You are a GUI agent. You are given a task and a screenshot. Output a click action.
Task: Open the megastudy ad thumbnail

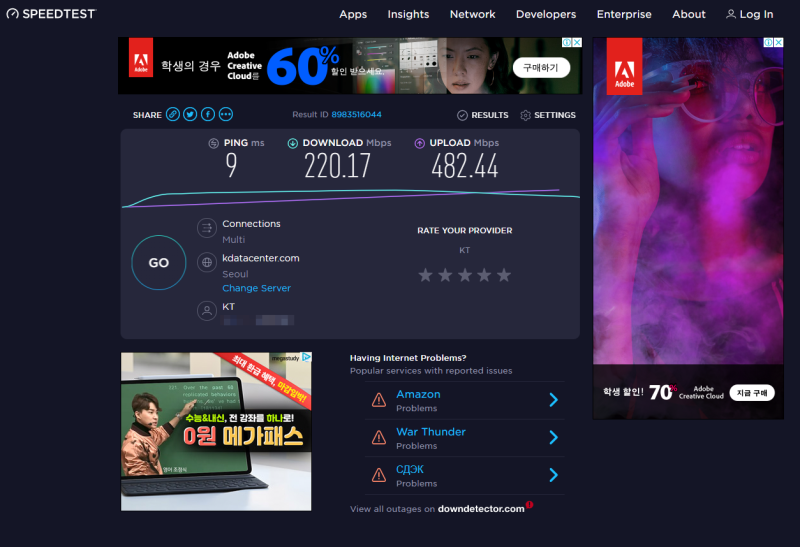(x=216, y=431)
